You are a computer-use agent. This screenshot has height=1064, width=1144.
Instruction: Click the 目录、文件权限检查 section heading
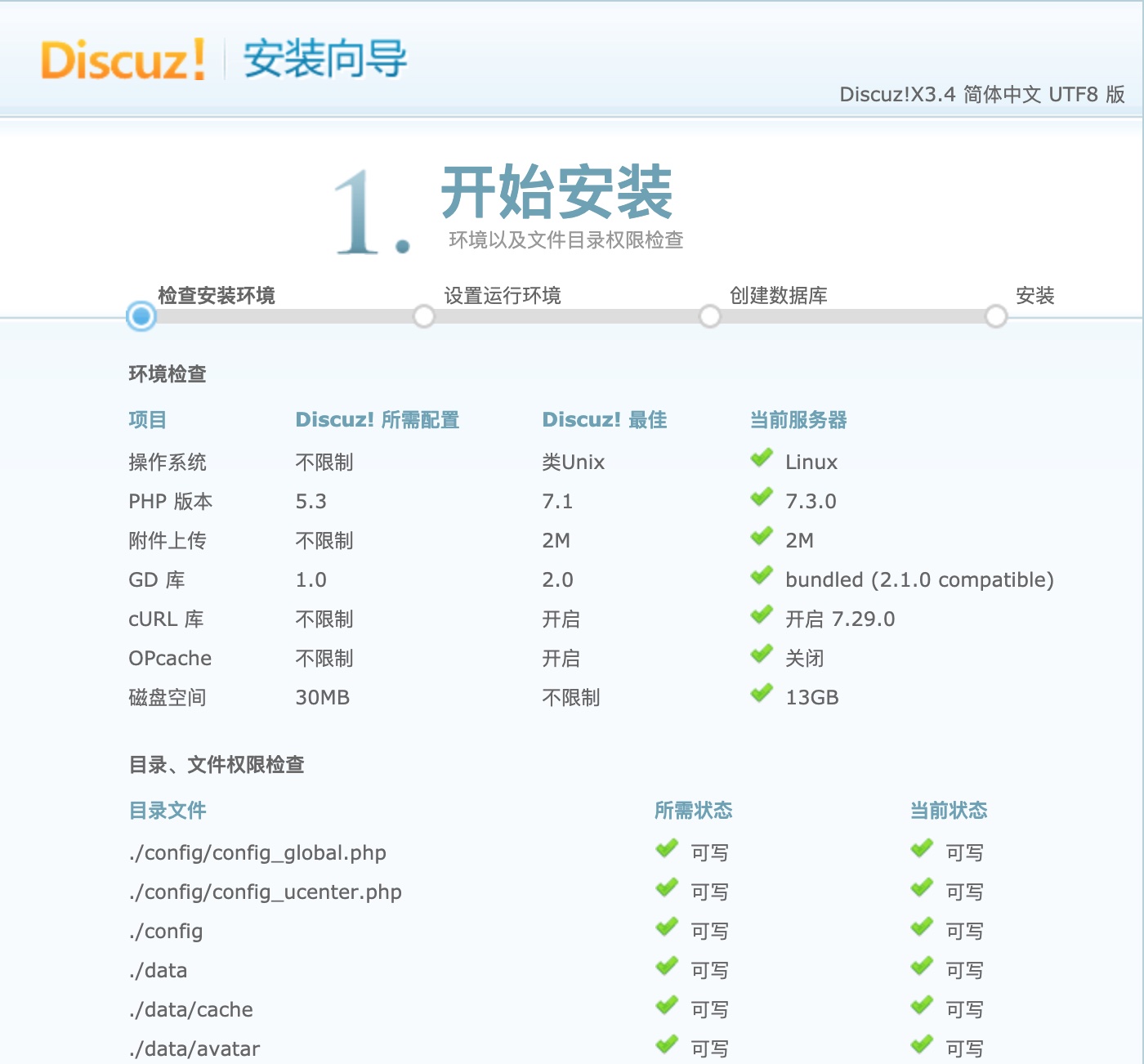[217, 764]
